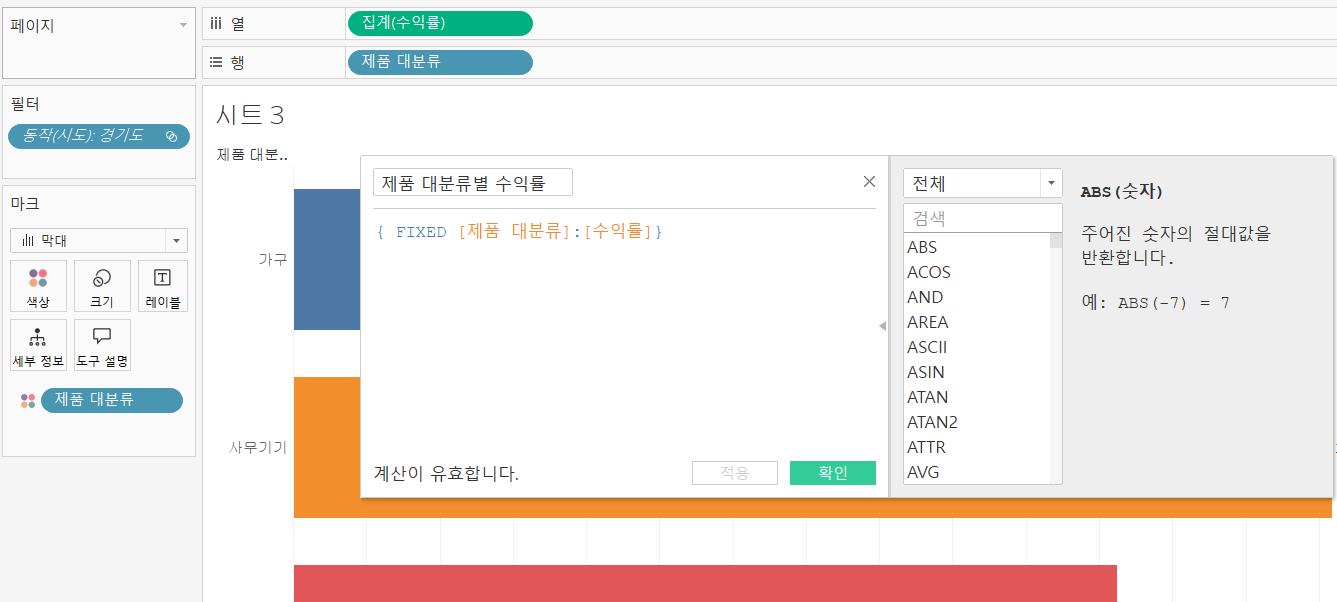Select the 동작(시도): 경기도 filter pill
The width and height of the screenshot is (1337, 602).
tap(99, 136)
